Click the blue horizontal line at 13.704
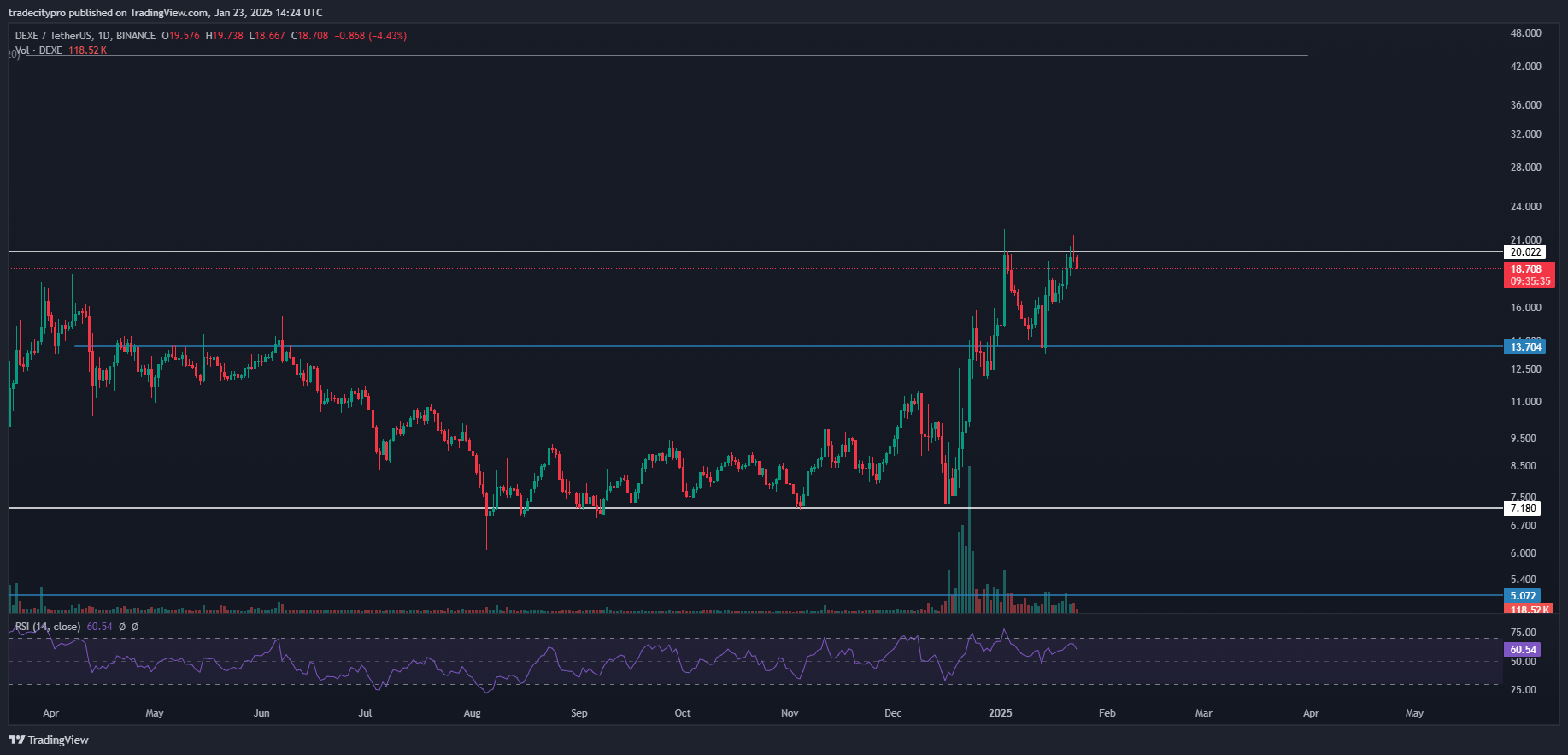 (x=788, y=346)
